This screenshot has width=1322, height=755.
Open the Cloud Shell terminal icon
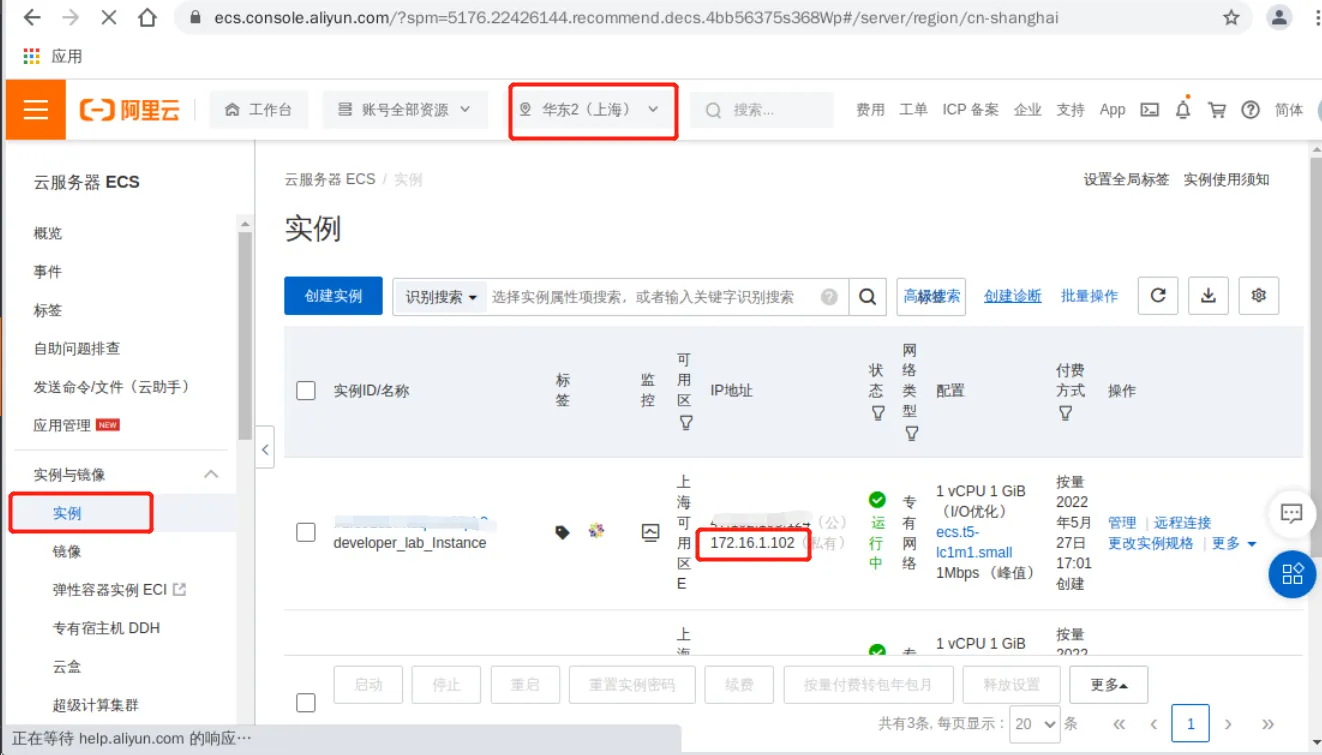point(1150,110)
